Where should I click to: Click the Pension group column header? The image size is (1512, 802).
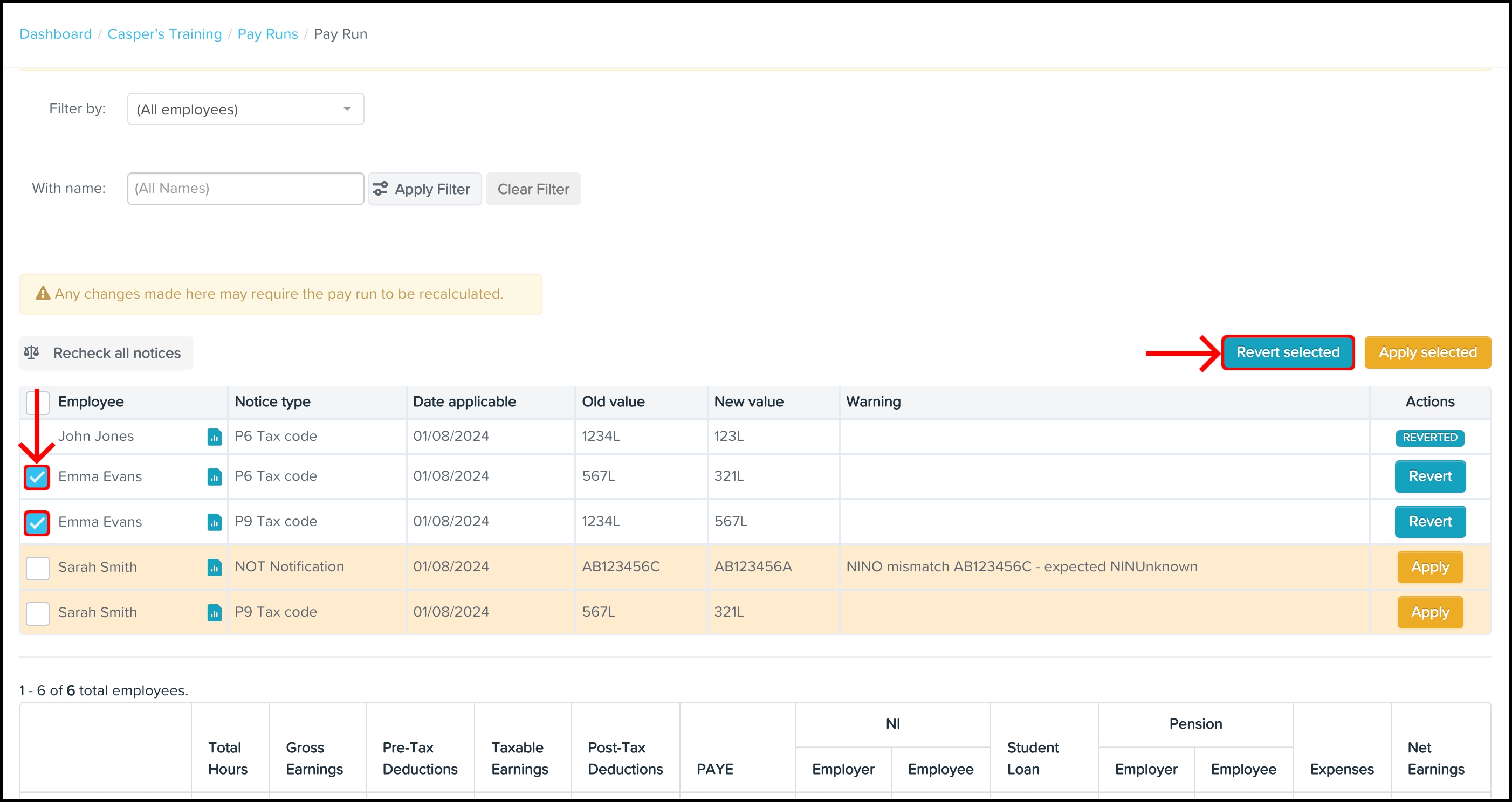point(1195,723)
